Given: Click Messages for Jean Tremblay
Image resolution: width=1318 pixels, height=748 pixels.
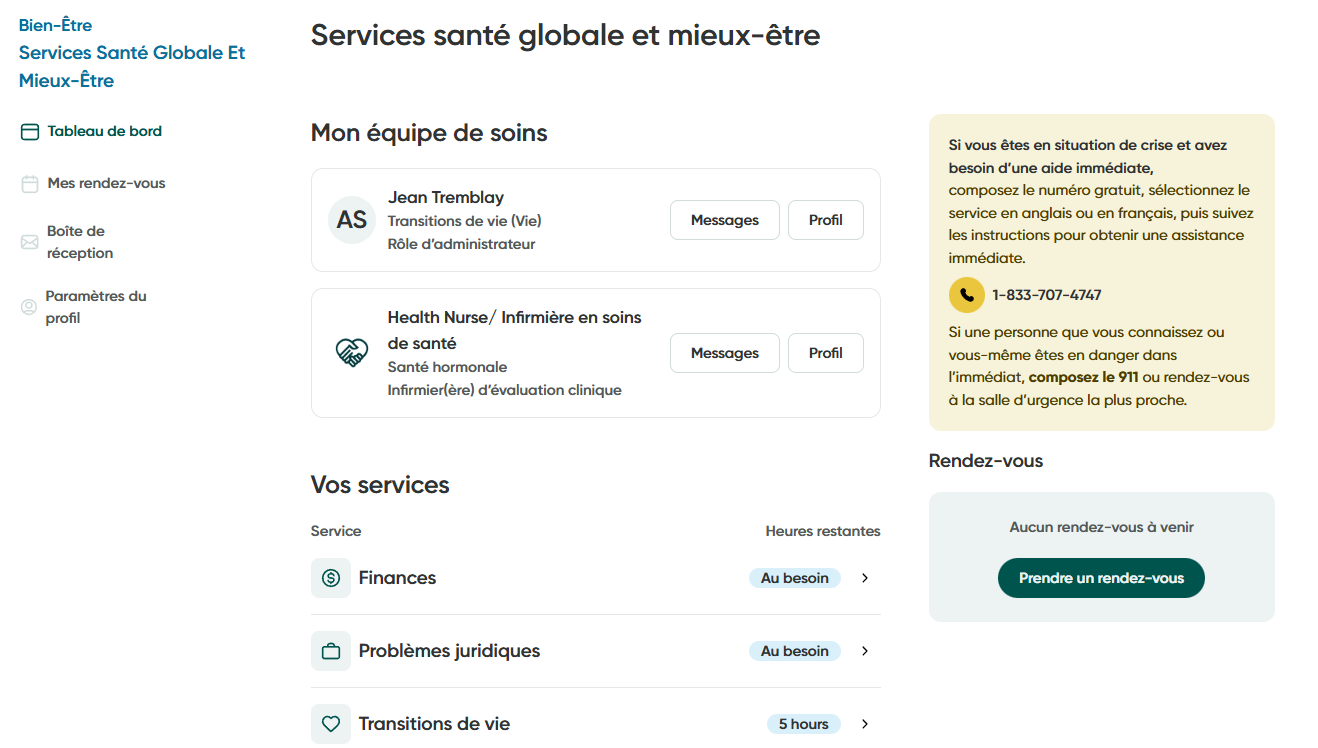Looking at the screenshot, I should click(x=724, y=219).
